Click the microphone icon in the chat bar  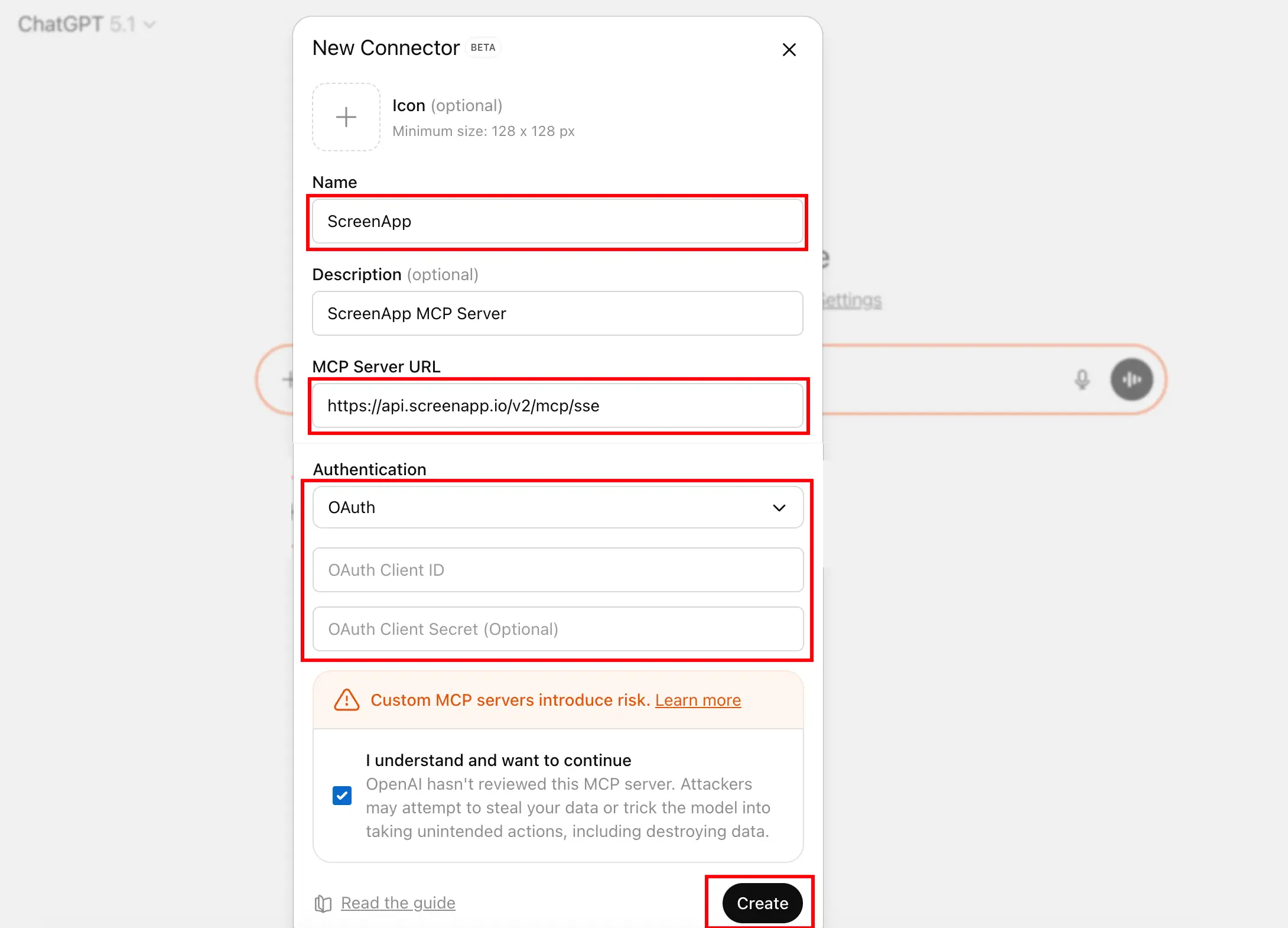point(1081,380)
